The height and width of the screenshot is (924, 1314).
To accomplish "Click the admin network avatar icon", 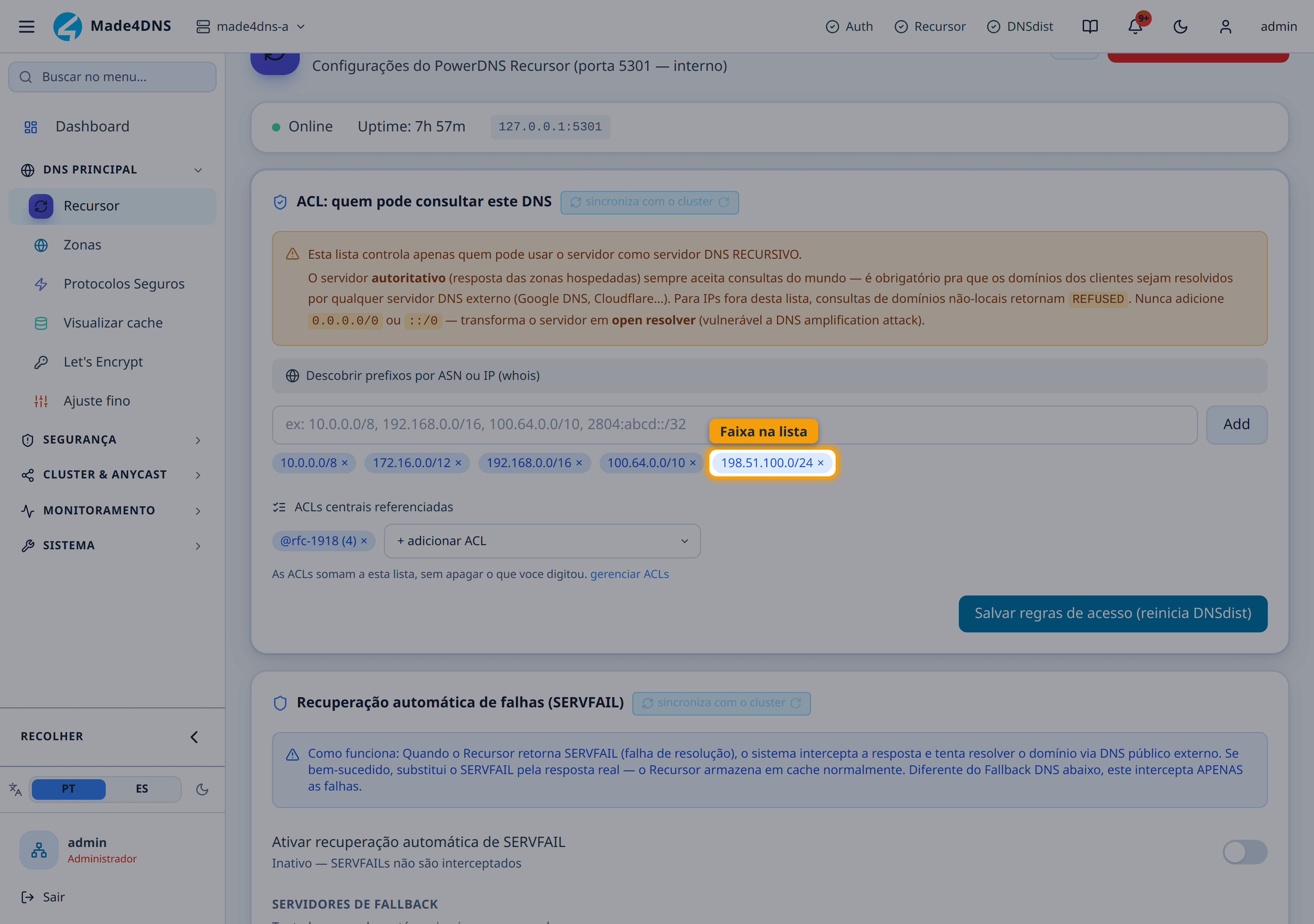I will pos(39,850).
